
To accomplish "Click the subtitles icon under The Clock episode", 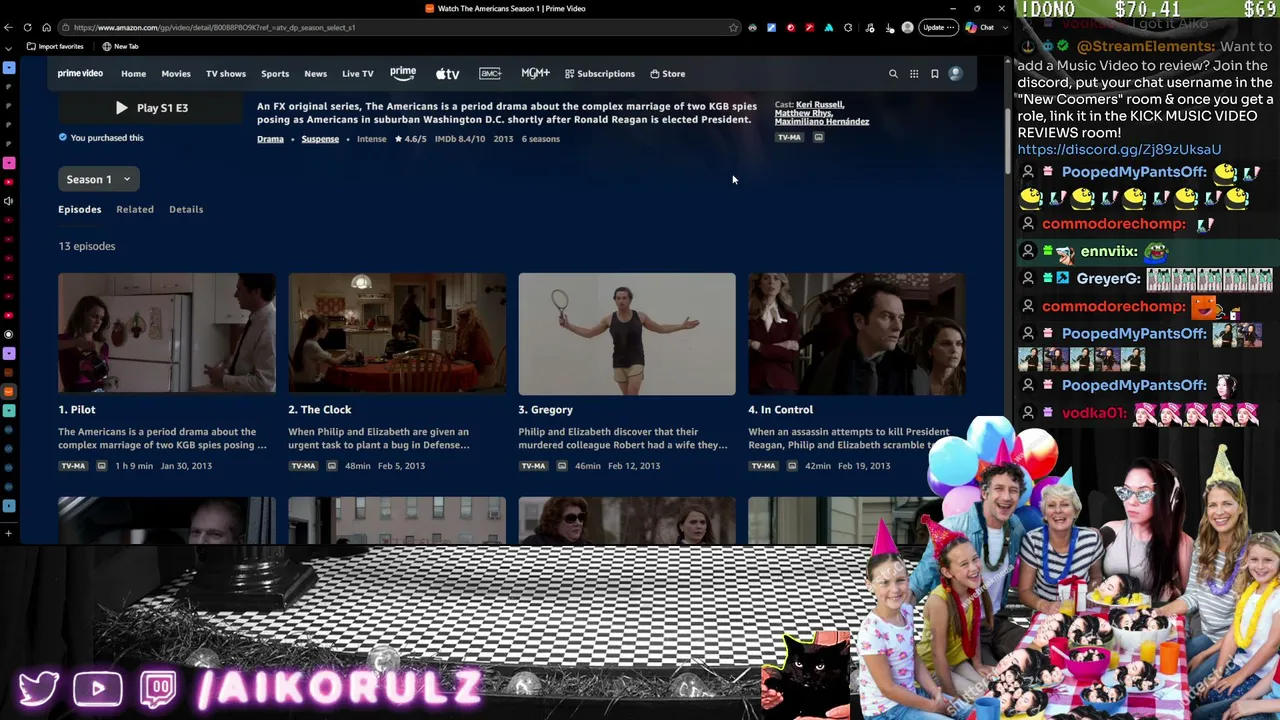I will tap(331, 466).
